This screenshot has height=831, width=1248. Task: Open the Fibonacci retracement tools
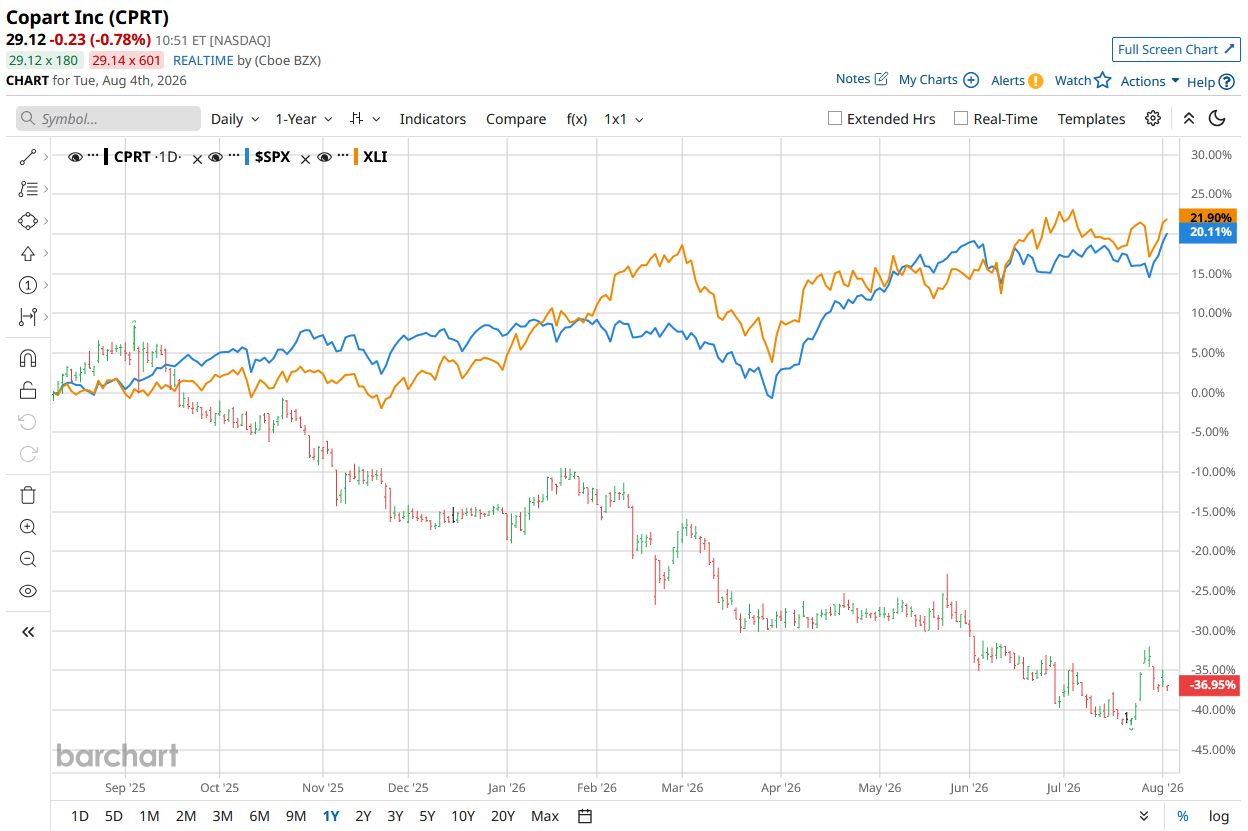coord(28,189)
